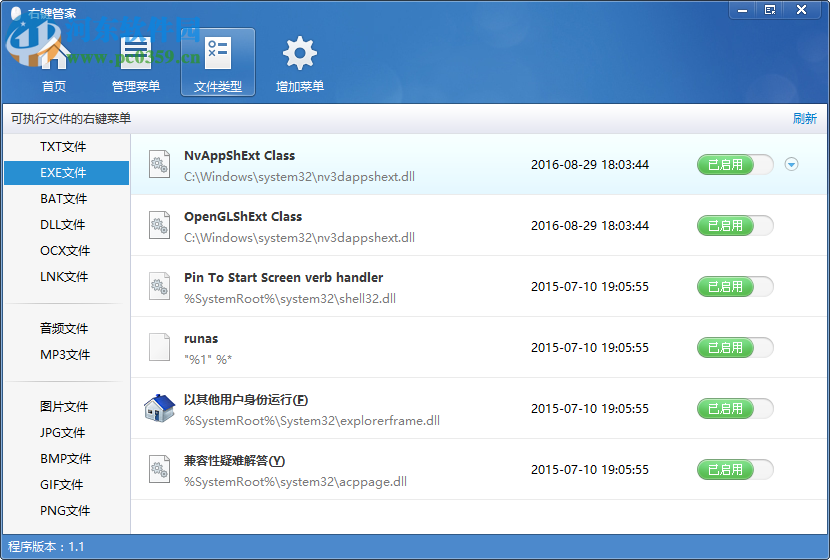The width and height of the screenshot is (830, 560).
Task: Select the NvAppShExt Class entry name
Action: (x=239, y=156)
